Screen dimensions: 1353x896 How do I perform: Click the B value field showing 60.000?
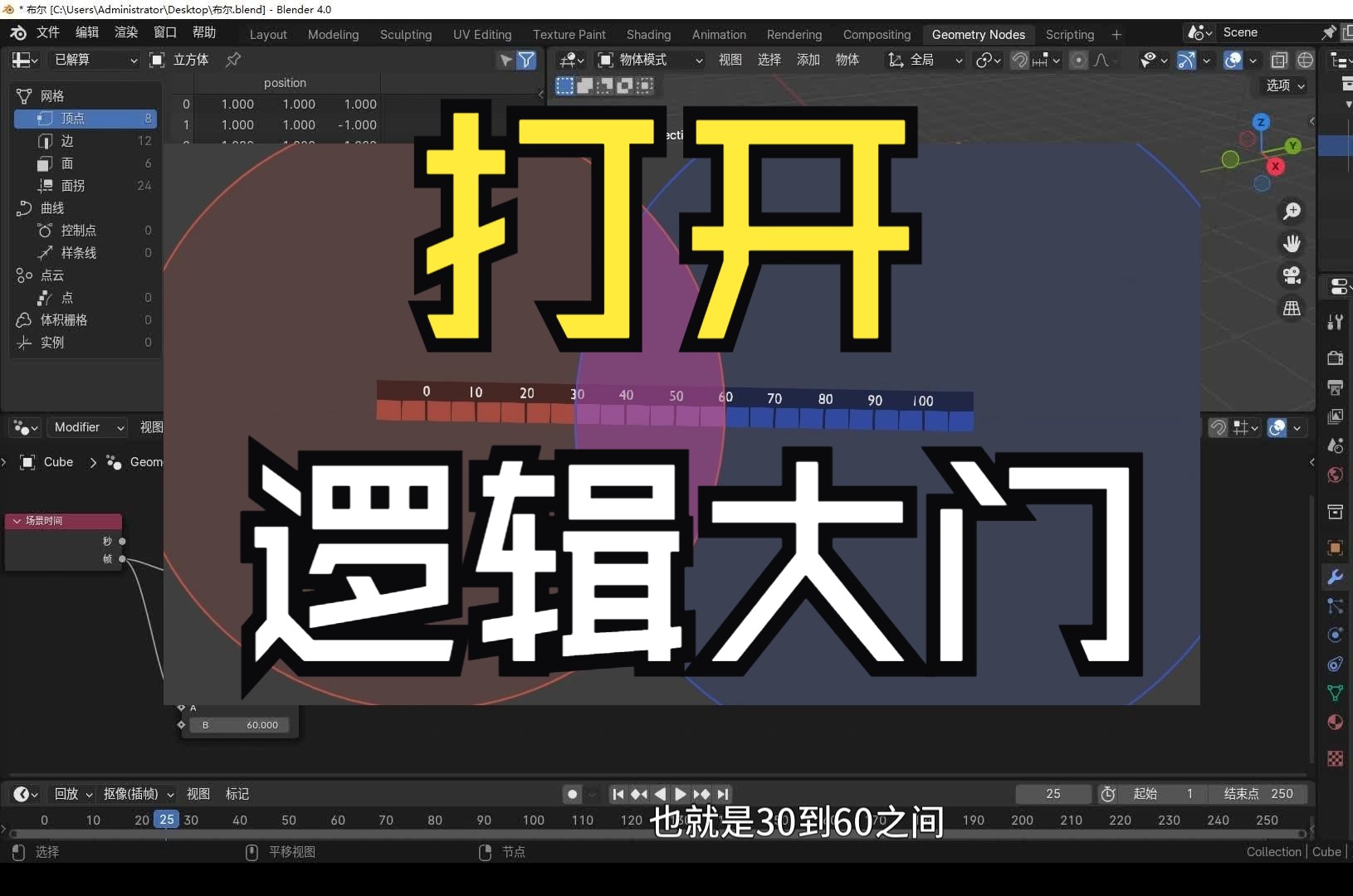pos(240,725)
